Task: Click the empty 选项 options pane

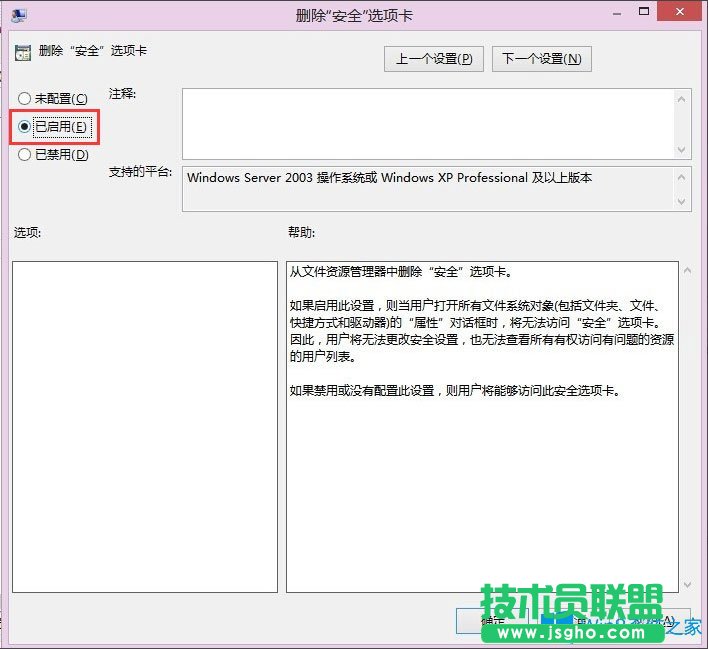Action: click(145, 427)
